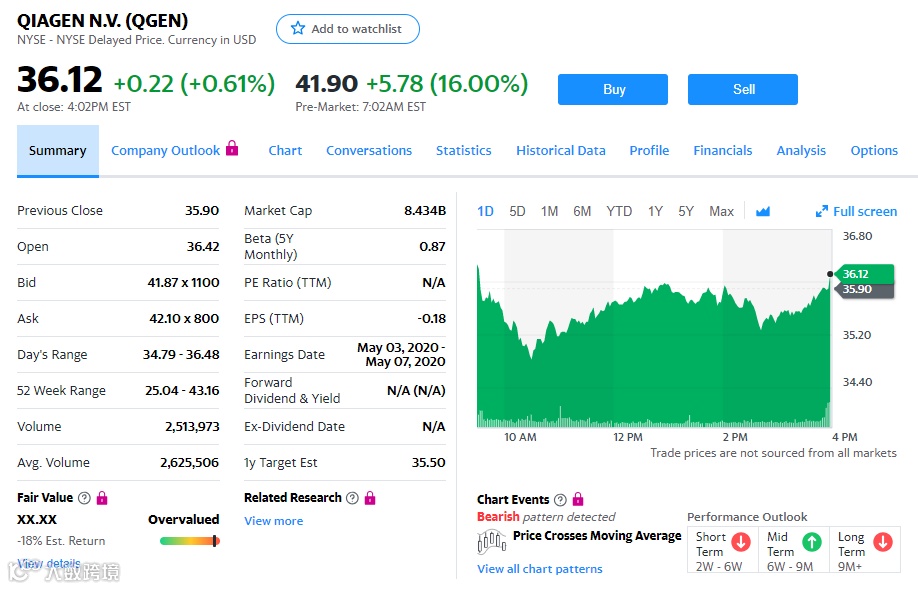Click the Price Crosses Moving Average event
Viewport: 918px width, 589px height.
tap(597, 536)
